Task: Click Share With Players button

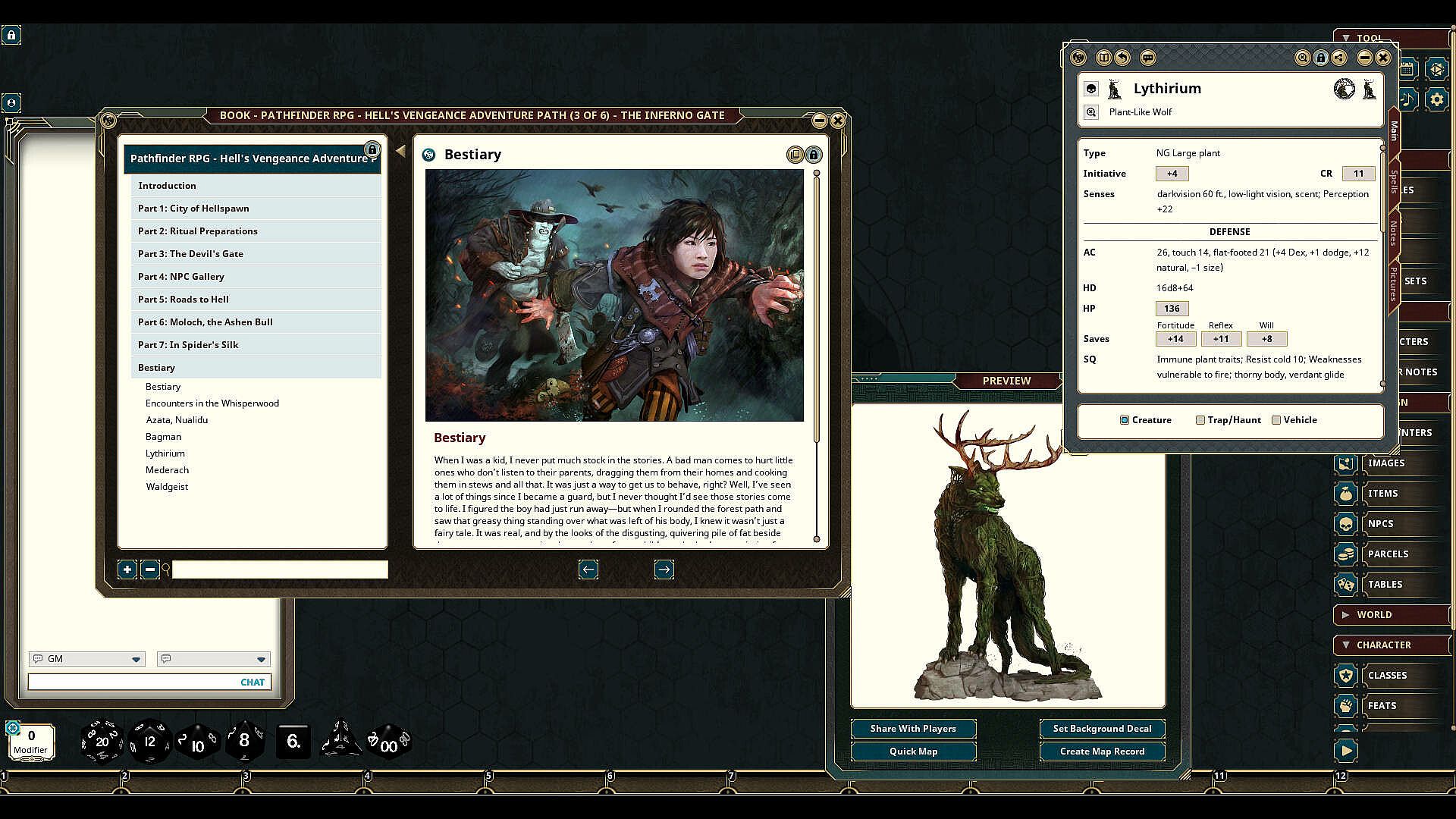Action: [x=913, y=729]
